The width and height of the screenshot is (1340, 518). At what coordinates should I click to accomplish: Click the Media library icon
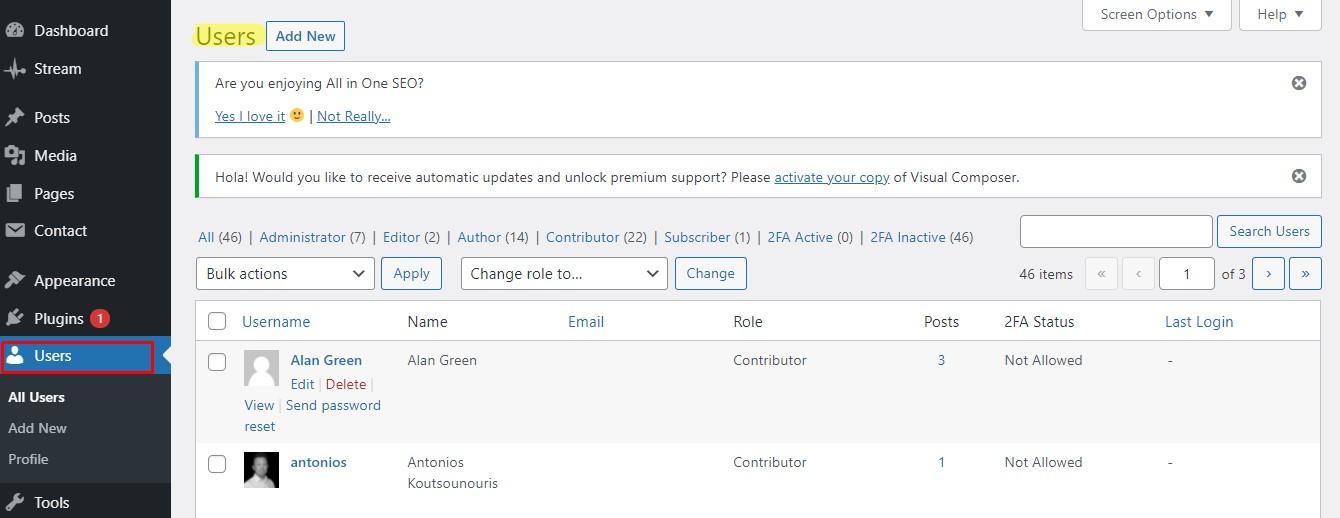14,155
